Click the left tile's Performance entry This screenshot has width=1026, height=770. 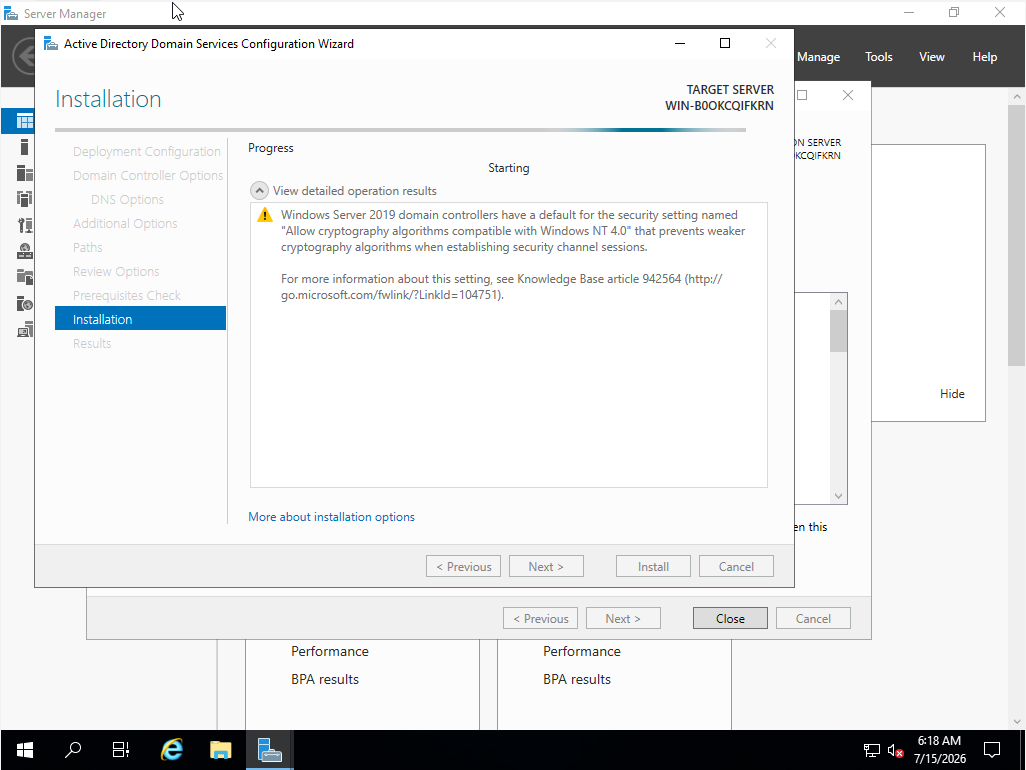[x=330, y=652]
